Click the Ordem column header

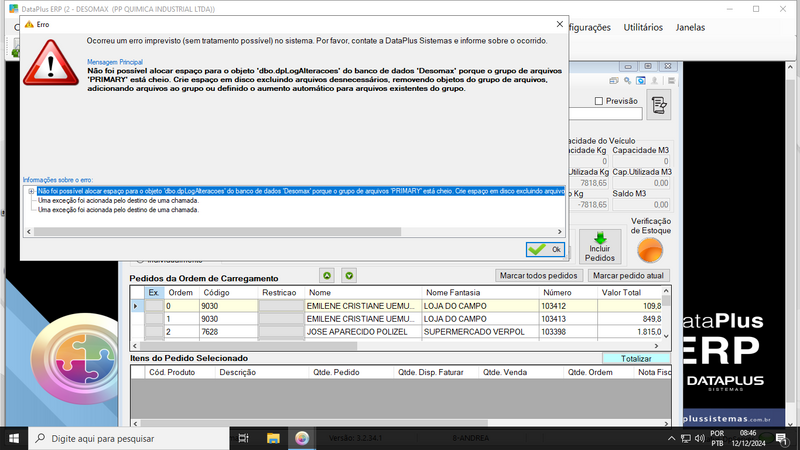click(x=181, y=293)
